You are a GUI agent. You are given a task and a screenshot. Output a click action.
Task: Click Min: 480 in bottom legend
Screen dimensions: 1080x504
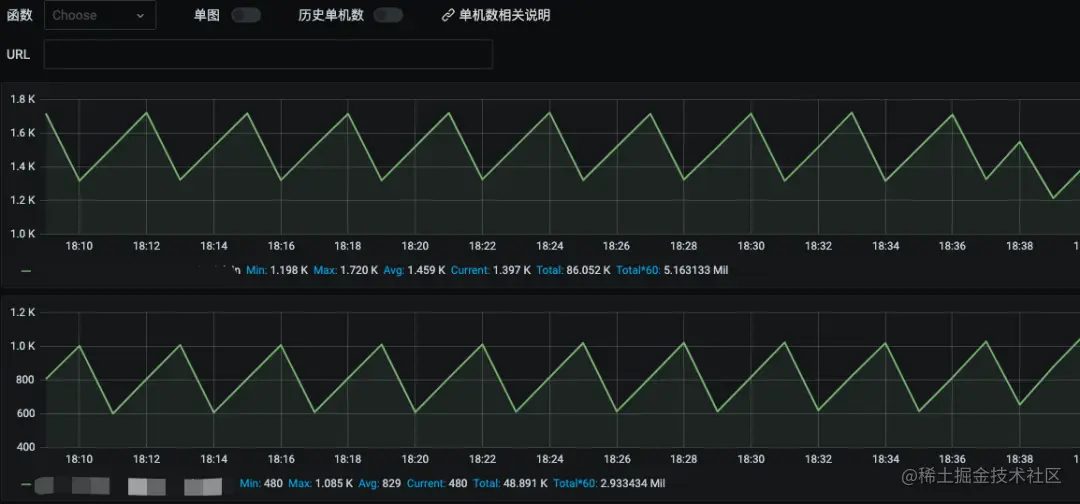pyautogui.click(x=261, y=484)
